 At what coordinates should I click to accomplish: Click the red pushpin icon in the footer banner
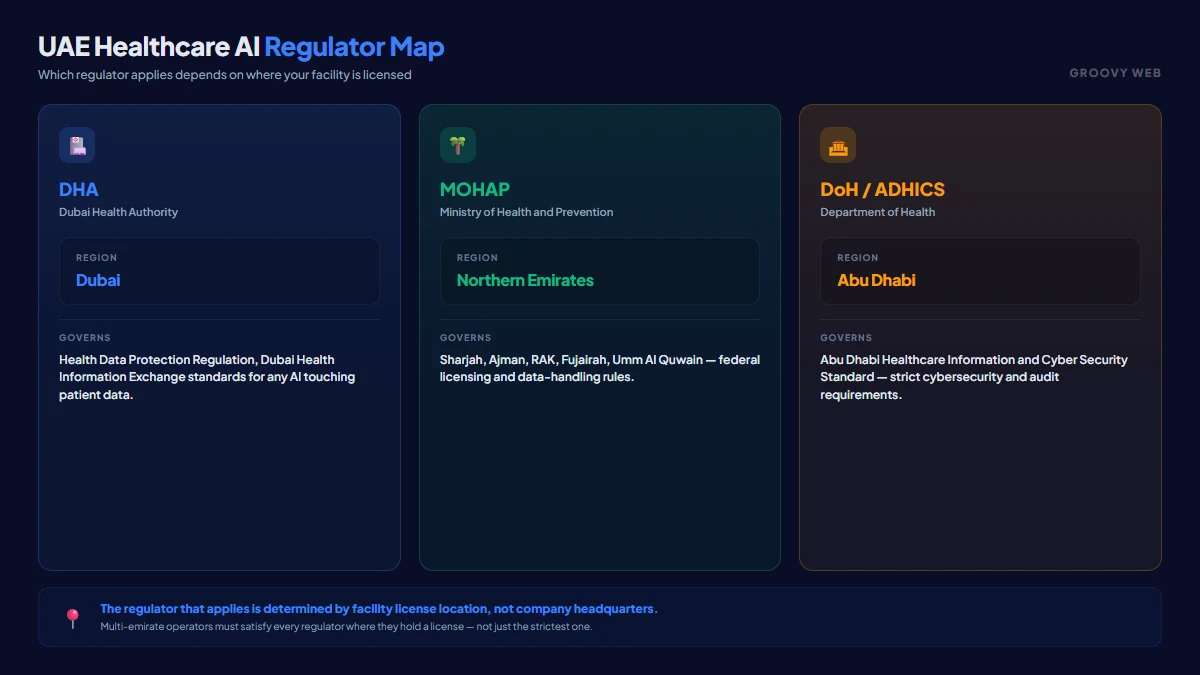click(72, 618)
